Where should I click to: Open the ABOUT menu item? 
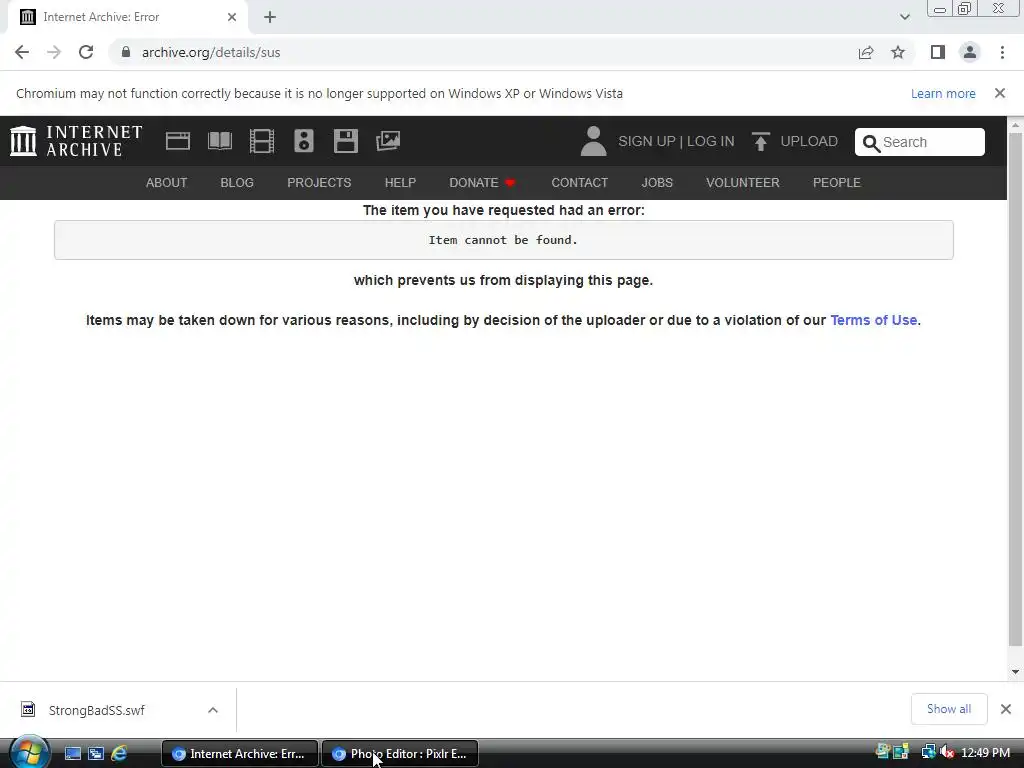(x=167, y=183)
